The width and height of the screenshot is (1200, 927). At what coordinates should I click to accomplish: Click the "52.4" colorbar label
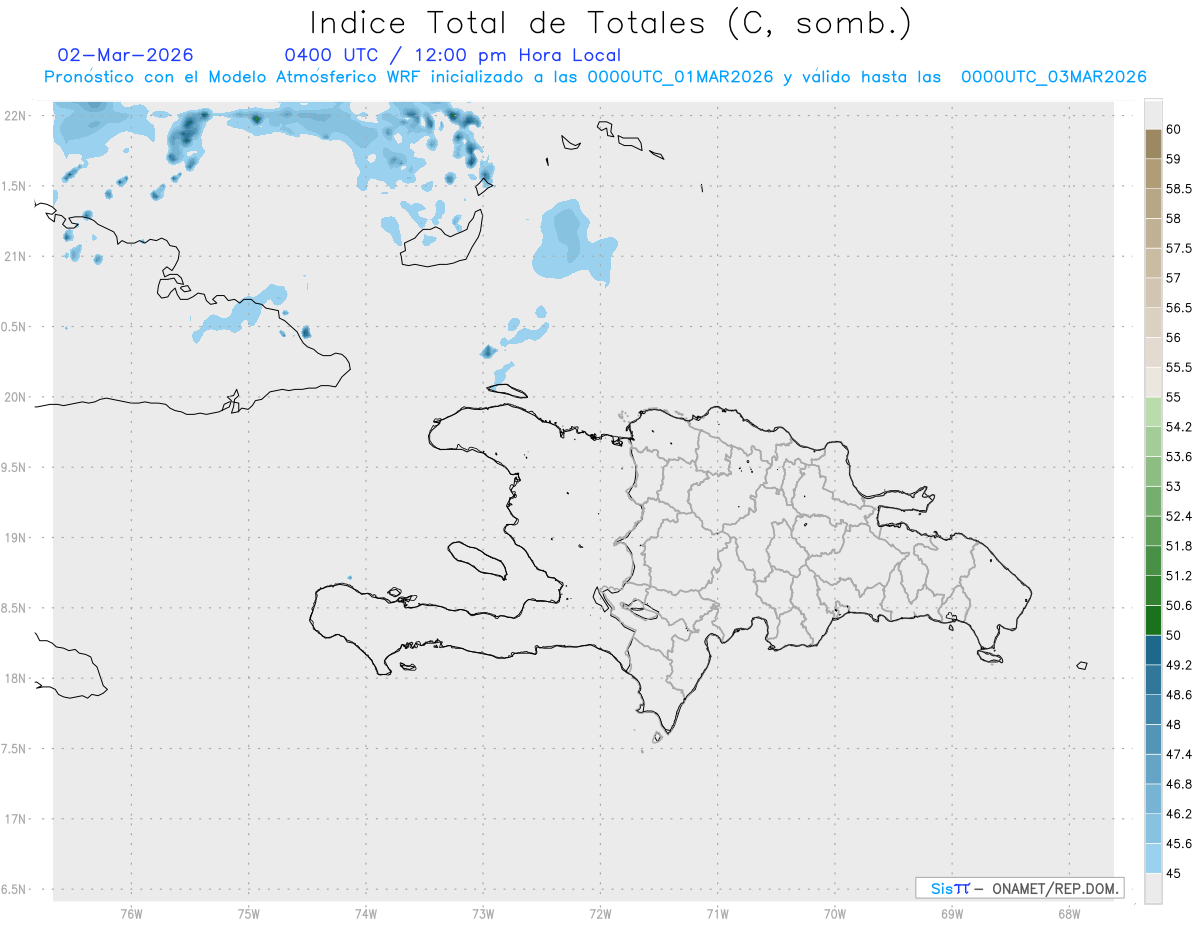click(1178, 516)
